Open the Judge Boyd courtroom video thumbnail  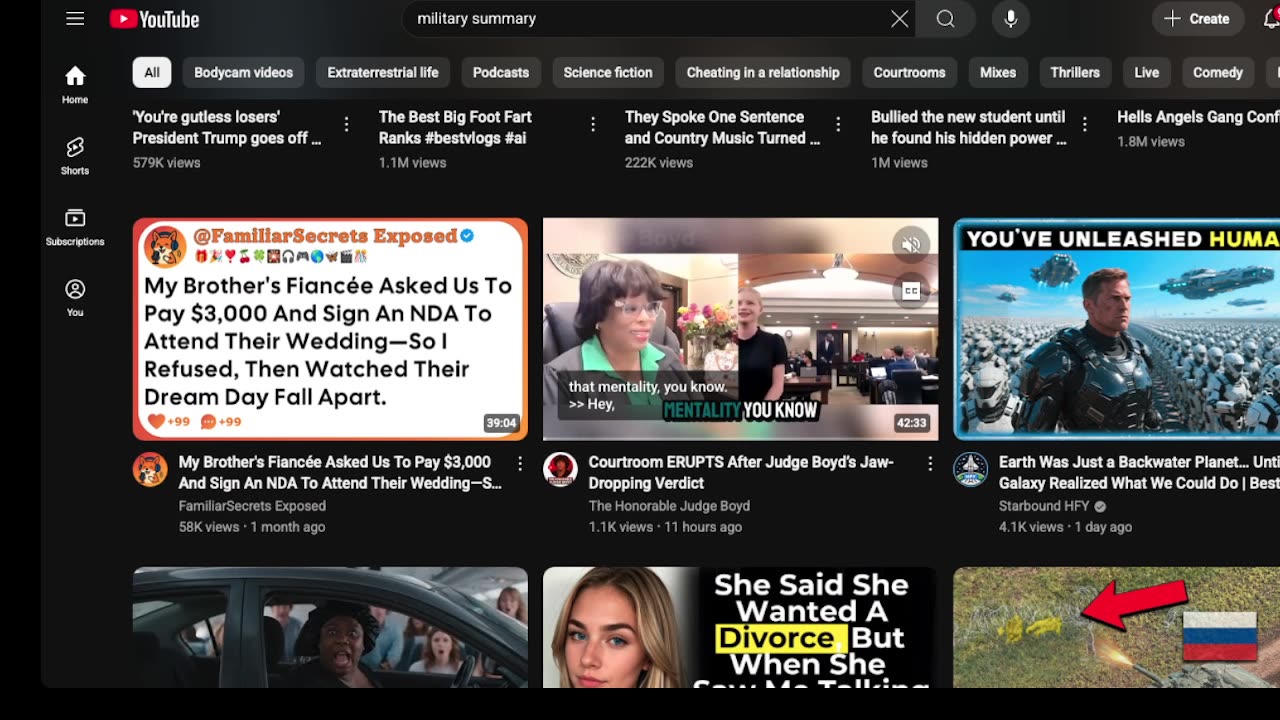(x=741, y=329)
